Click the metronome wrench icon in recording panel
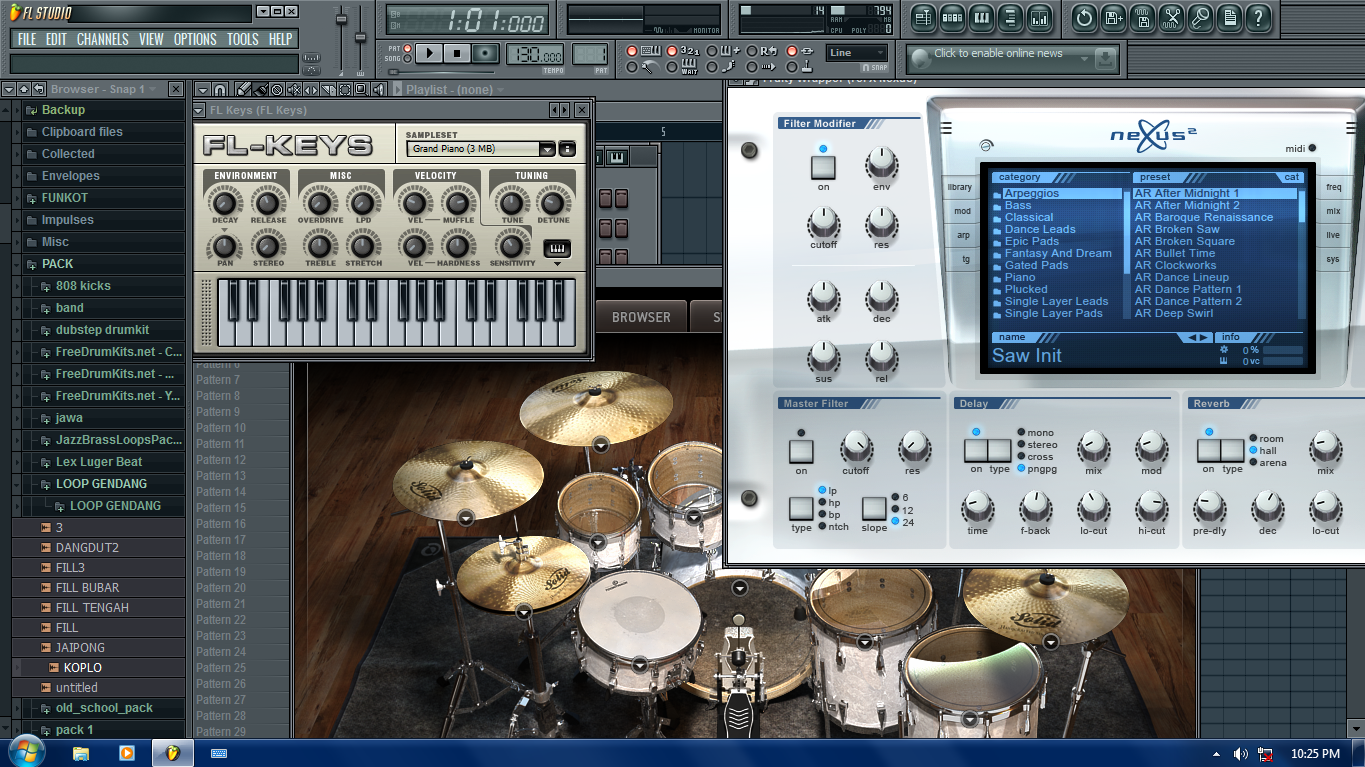1365x767 pixels. [x=649, y=67]
